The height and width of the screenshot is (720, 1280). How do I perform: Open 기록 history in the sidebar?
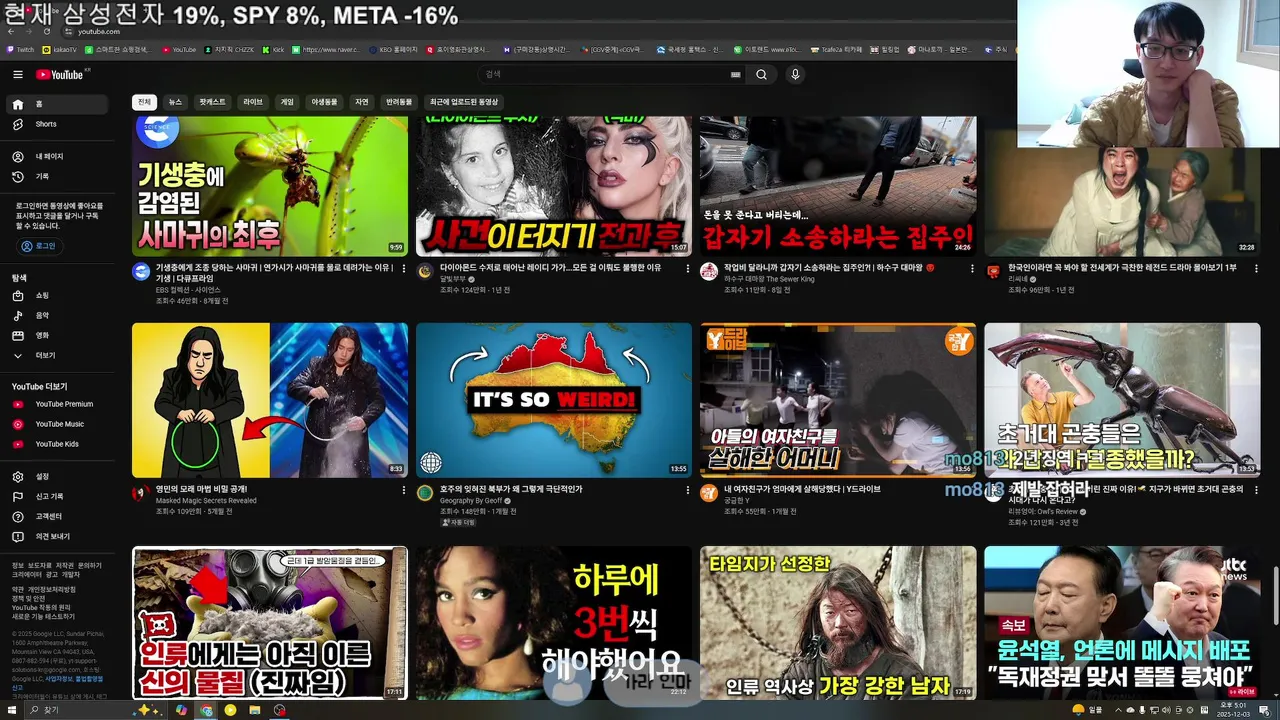click(58, 177)
